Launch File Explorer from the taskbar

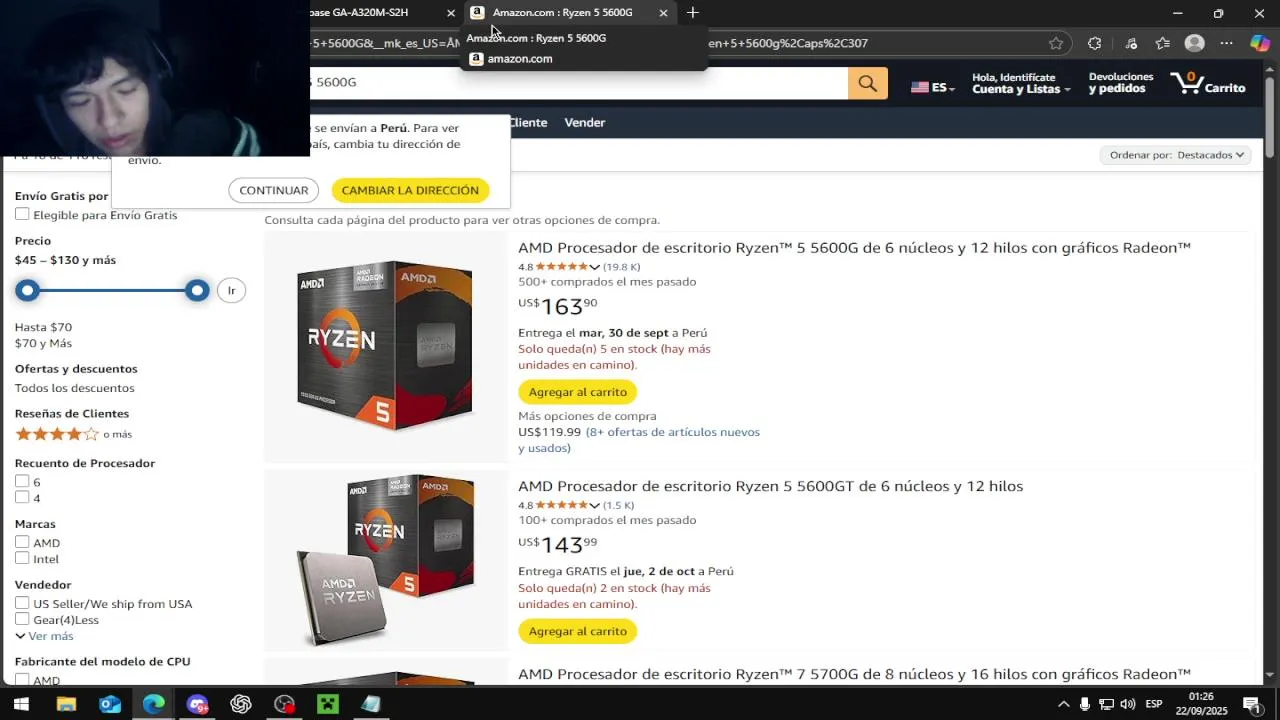pyautogui.click(x=66, y=704)
